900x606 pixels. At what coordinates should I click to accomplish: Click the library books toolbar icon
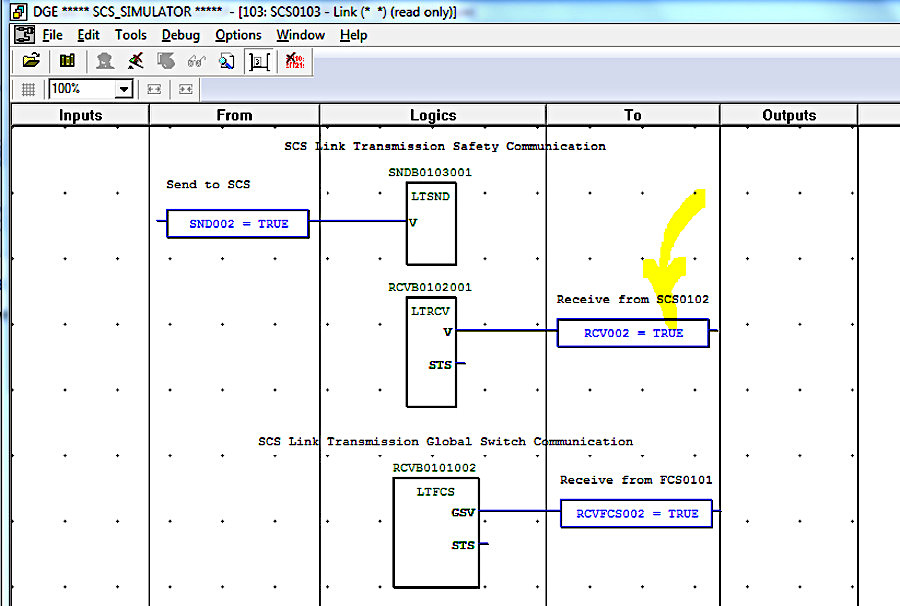click(67, 60)
